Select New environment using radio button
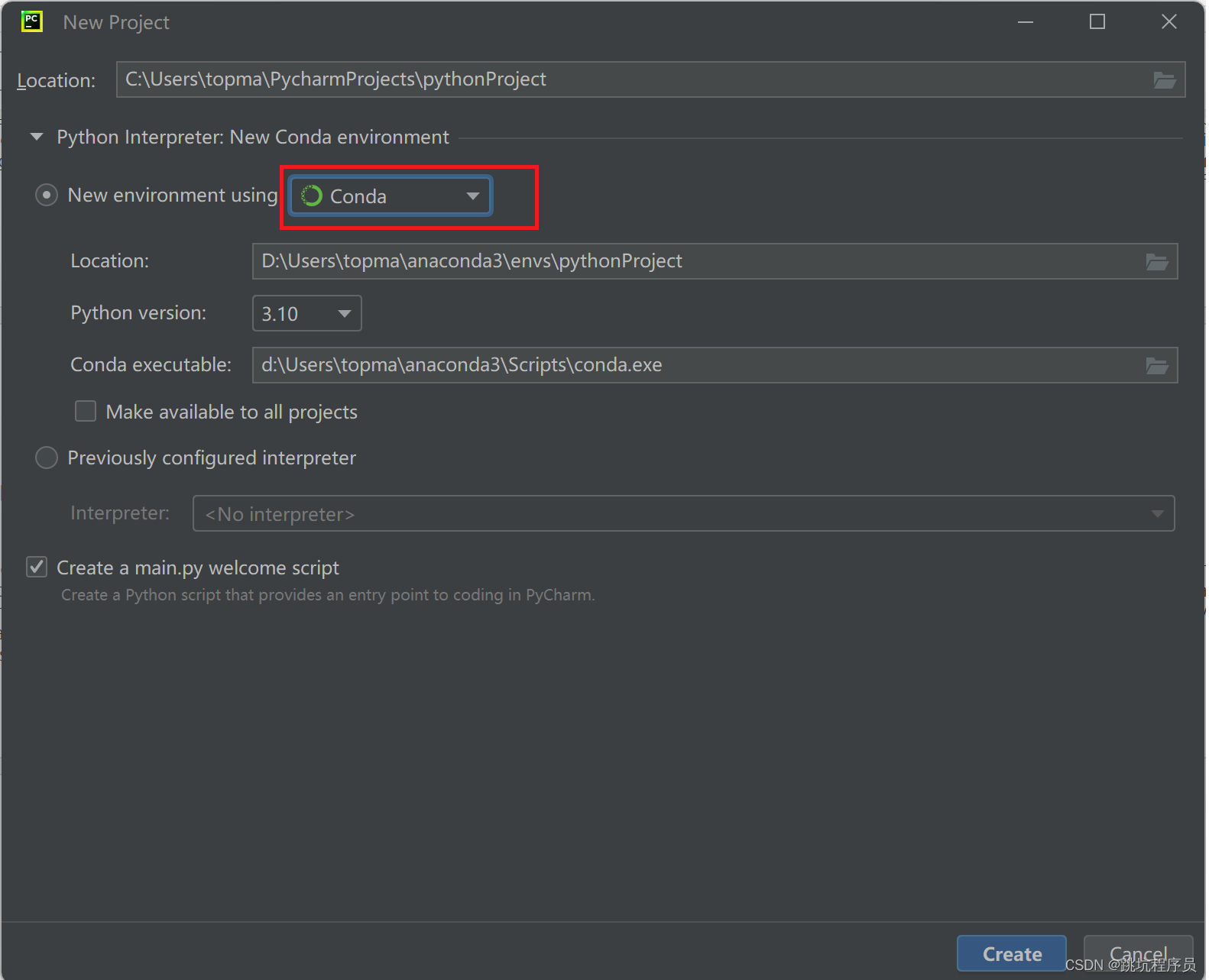The width and height of the screenshot is (1209, 980). coord(47,196)
